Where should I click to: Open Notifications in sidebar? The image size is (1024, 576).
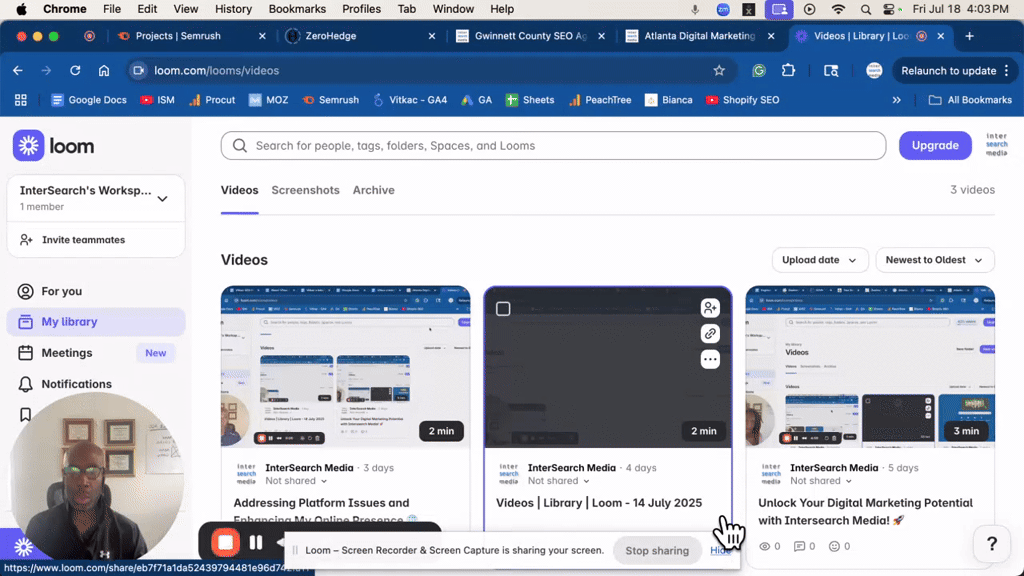coord(96,384)
